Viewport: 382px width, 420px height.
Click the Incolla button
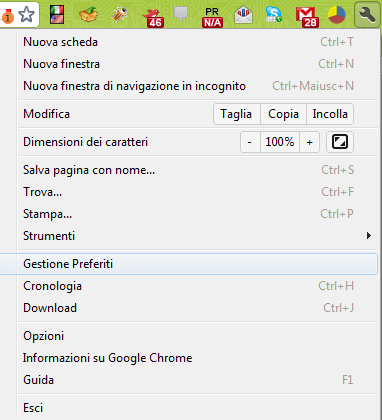(x=330, y=114)
